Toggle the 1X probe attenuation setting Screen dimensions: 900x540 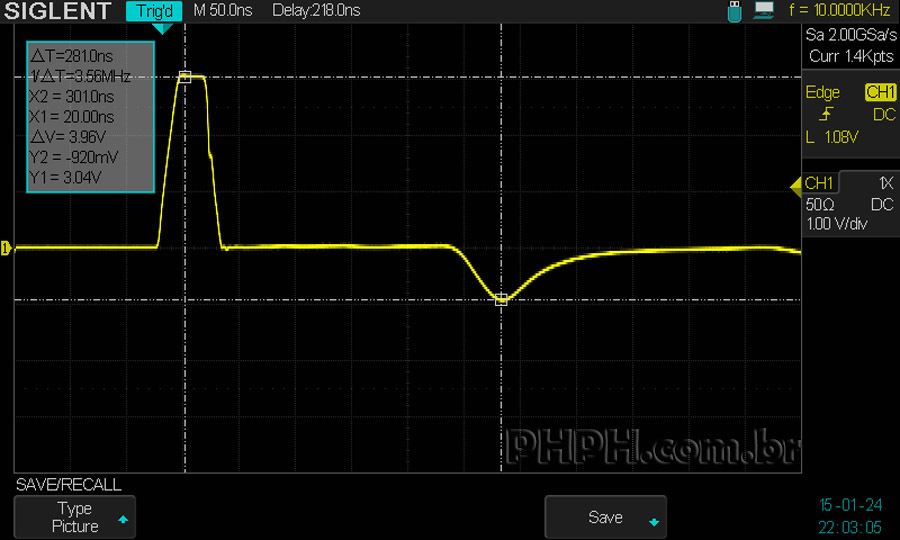click(885, 184)
